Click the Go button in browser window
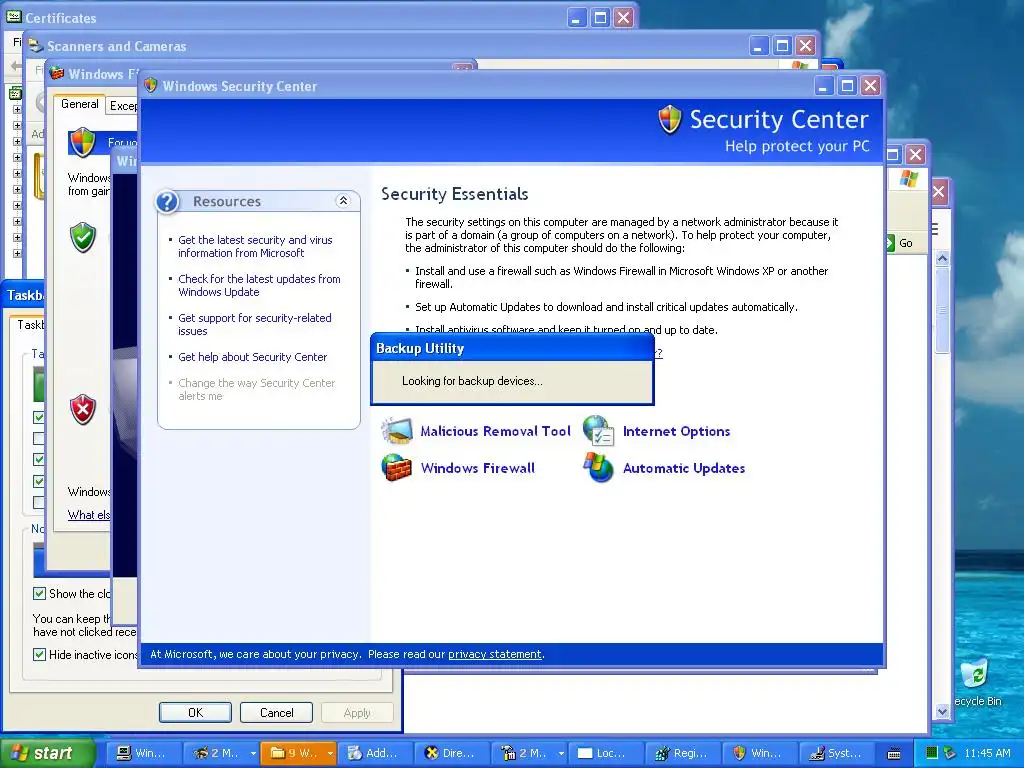This screenshot has height=768, width=1024. pos(901,243)
